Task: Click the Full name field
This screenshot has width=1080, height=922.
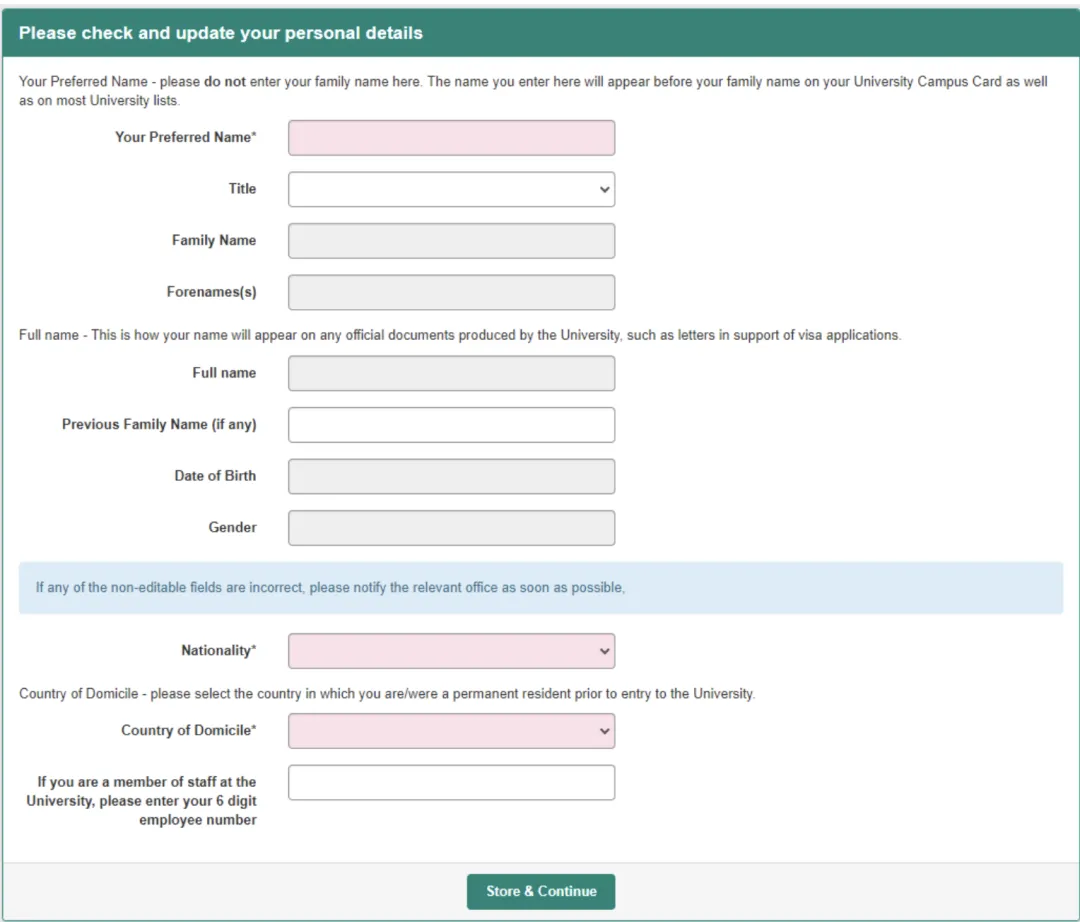Action: [451, 373]
